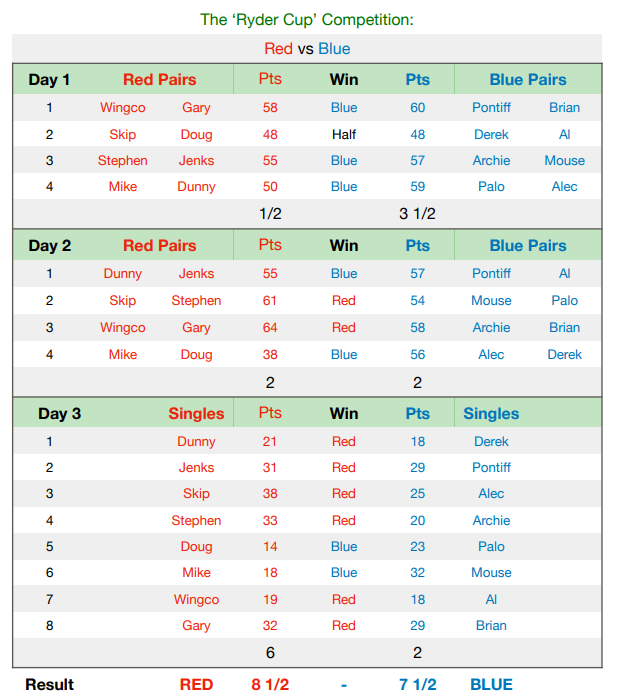Select the Day 2 header cell
The image size is (617, 700).
(x=50, y=246)
